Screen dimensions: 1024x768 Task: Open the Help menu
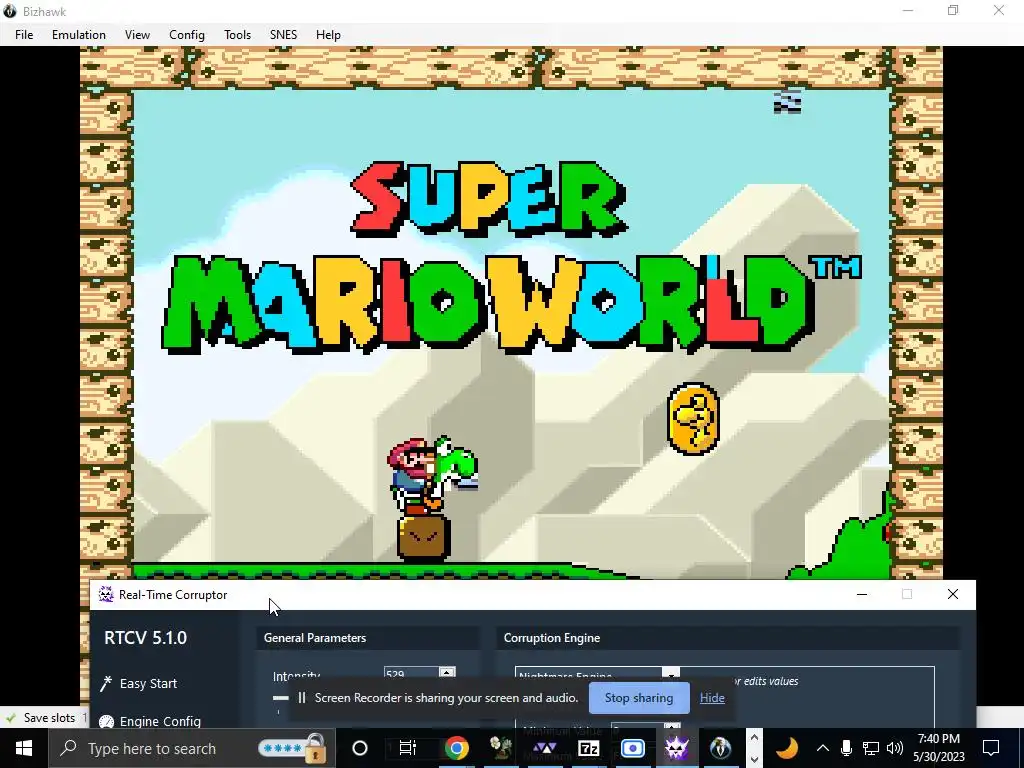[328, 35]
